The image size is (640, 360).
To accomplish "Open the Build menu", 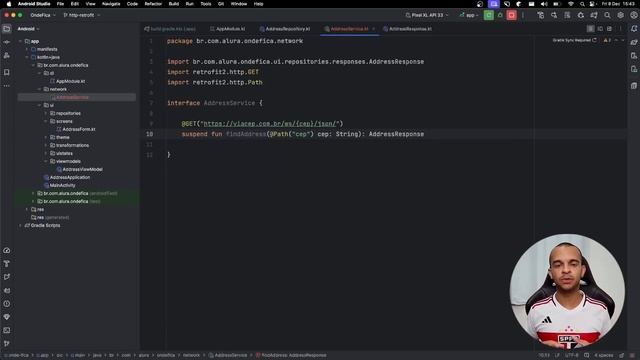I will 173,4.
